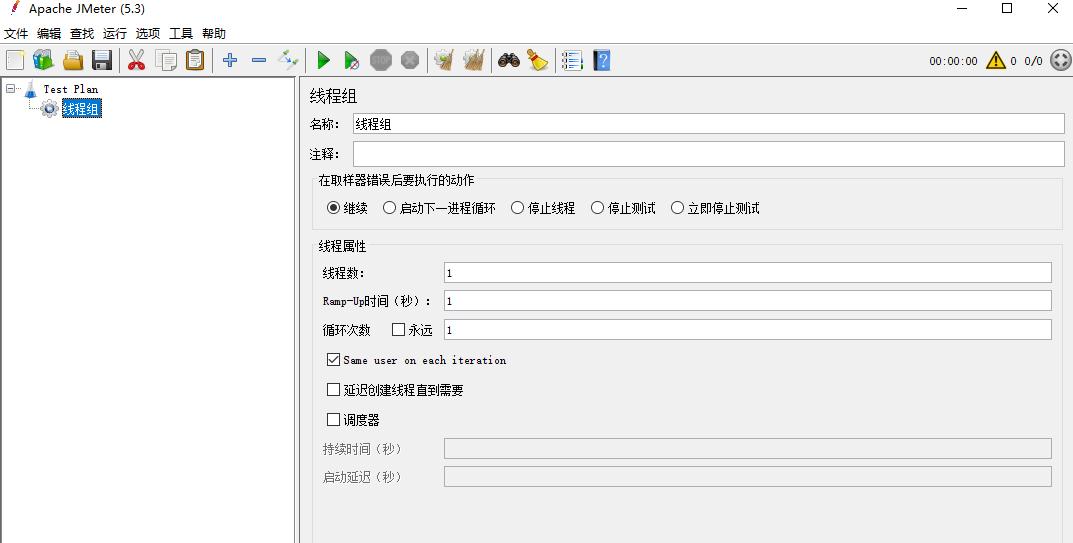Select 启动下一进程循环 radio option

[x=389, y=207]
